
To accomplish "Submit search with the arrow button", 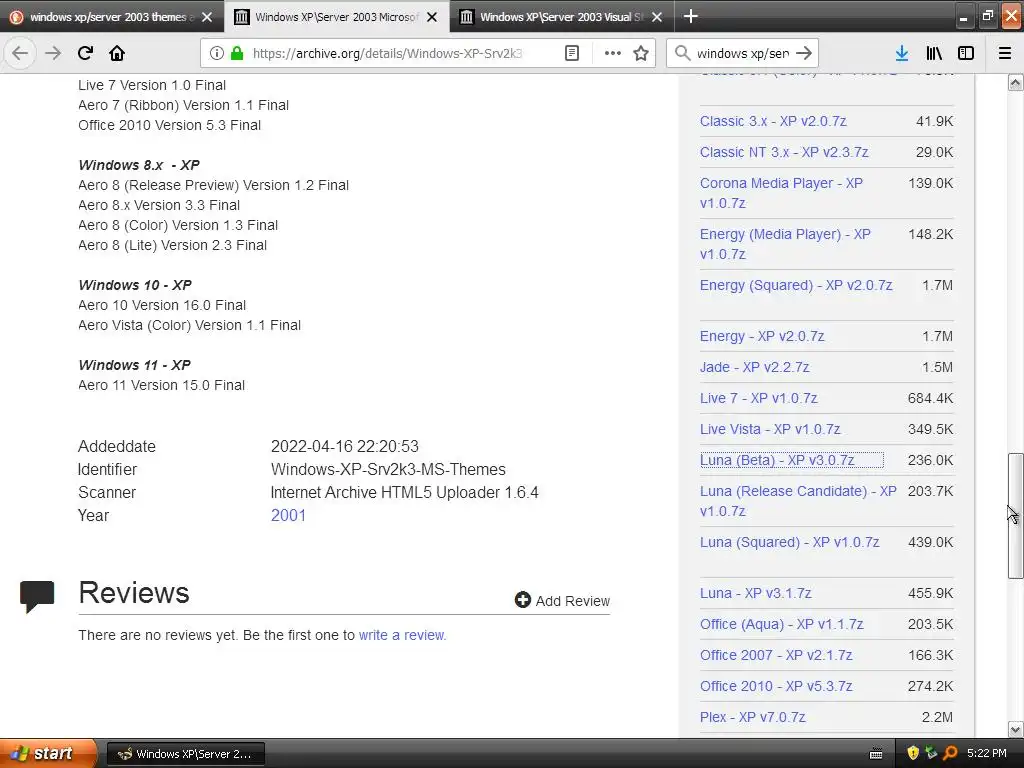I will tap(805, 53).
